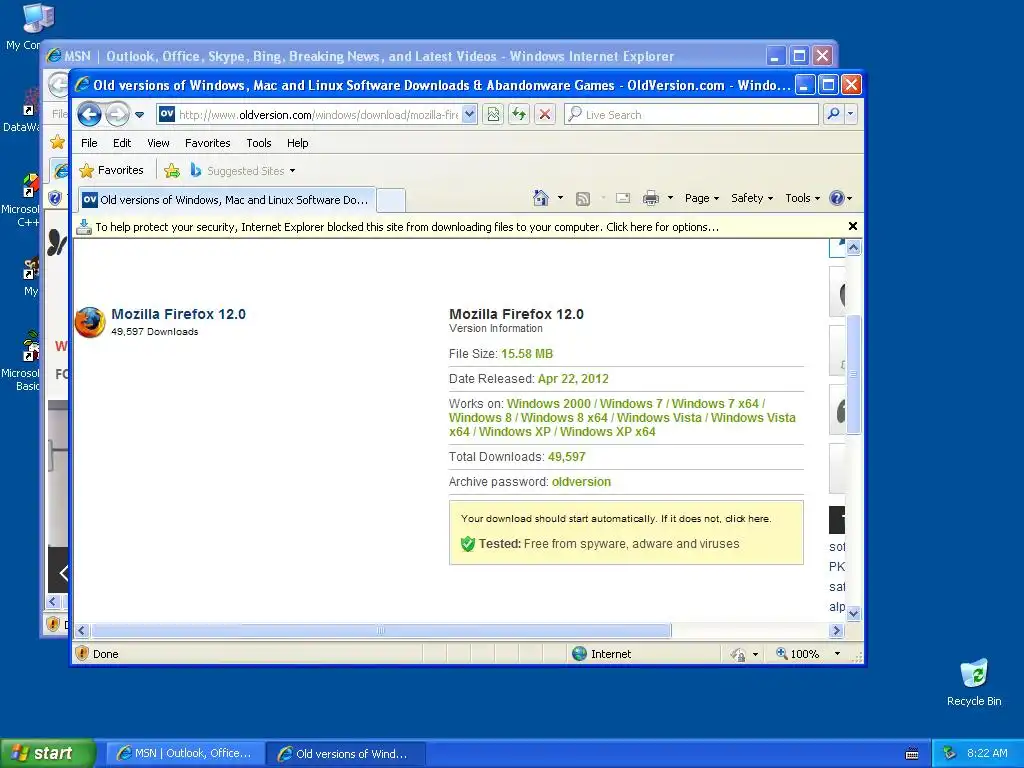Add to Favorites Bar star icon
Screen dimensions: 1024x768
coord(172,171)
